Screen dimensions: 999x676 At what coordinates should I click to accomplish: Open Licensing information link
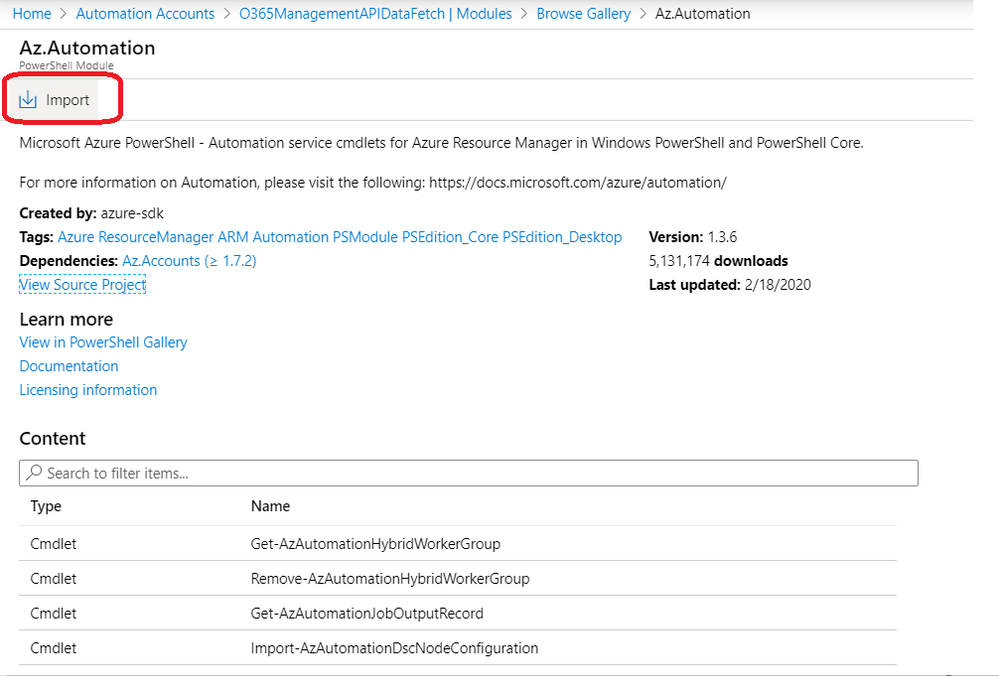tap(88, 390)
